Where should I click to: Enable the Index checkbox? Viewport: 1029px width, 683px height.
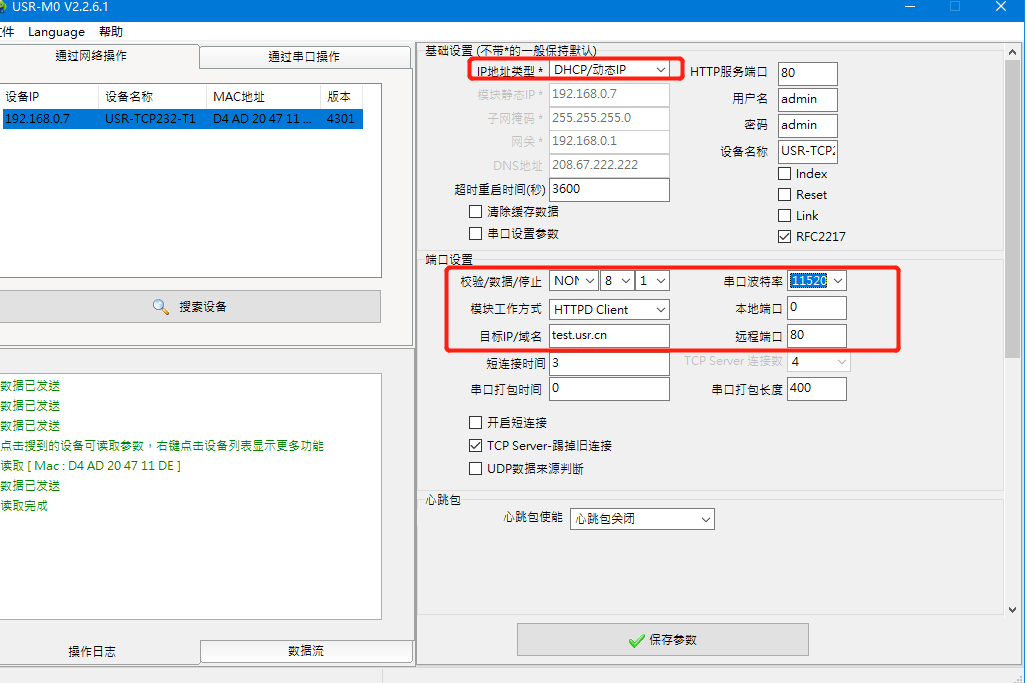(x=785, y=174)
